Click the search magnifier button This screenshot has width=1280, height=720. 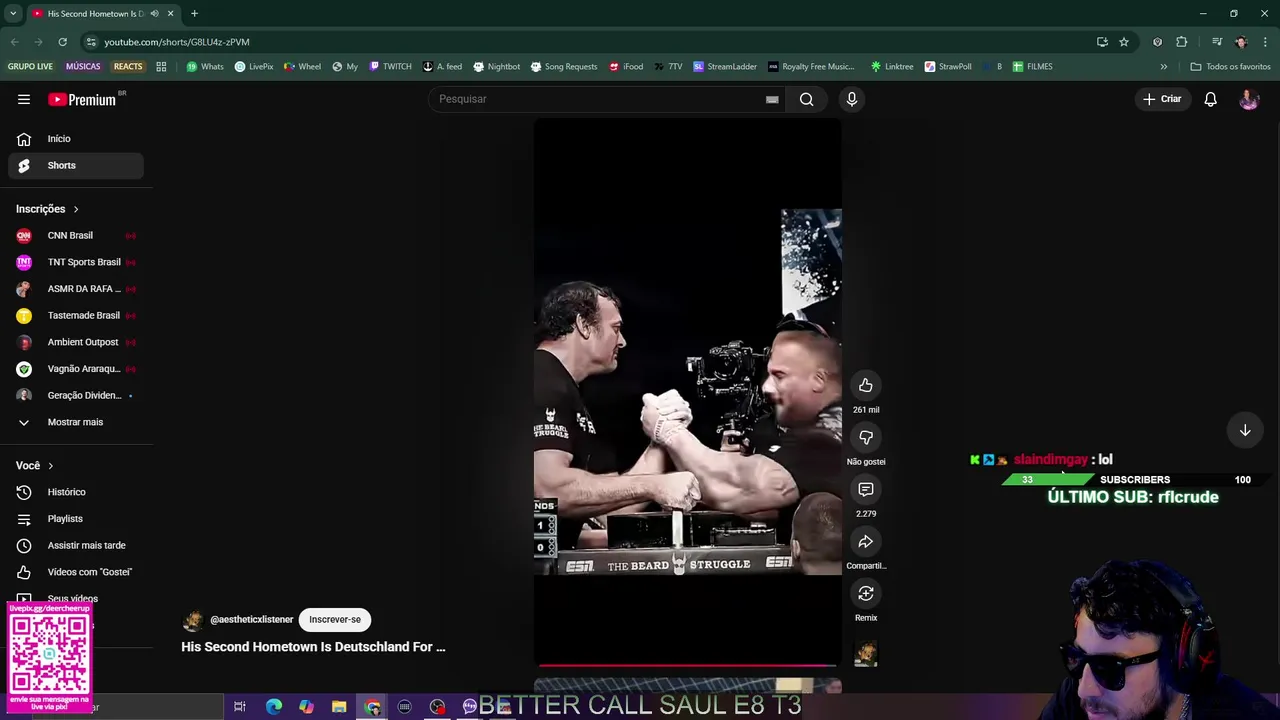[x=806, y=99]
